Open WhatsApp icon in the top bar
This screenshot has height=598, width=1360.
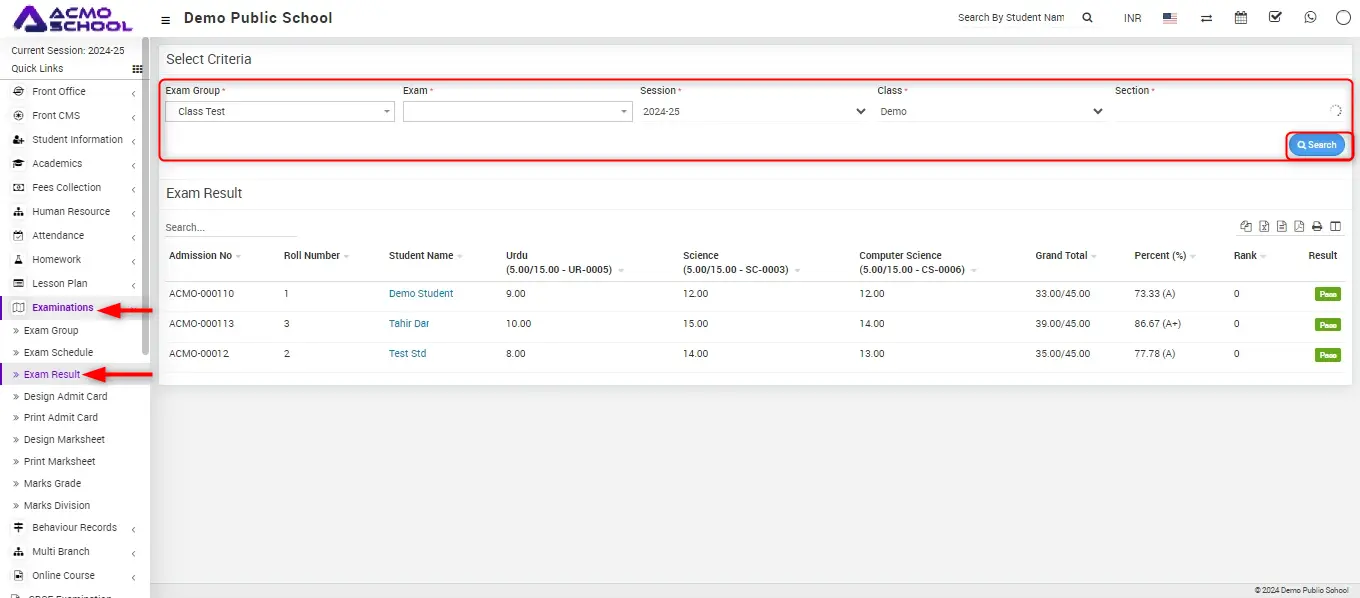pyautogui.click(x=1310, y=18)
